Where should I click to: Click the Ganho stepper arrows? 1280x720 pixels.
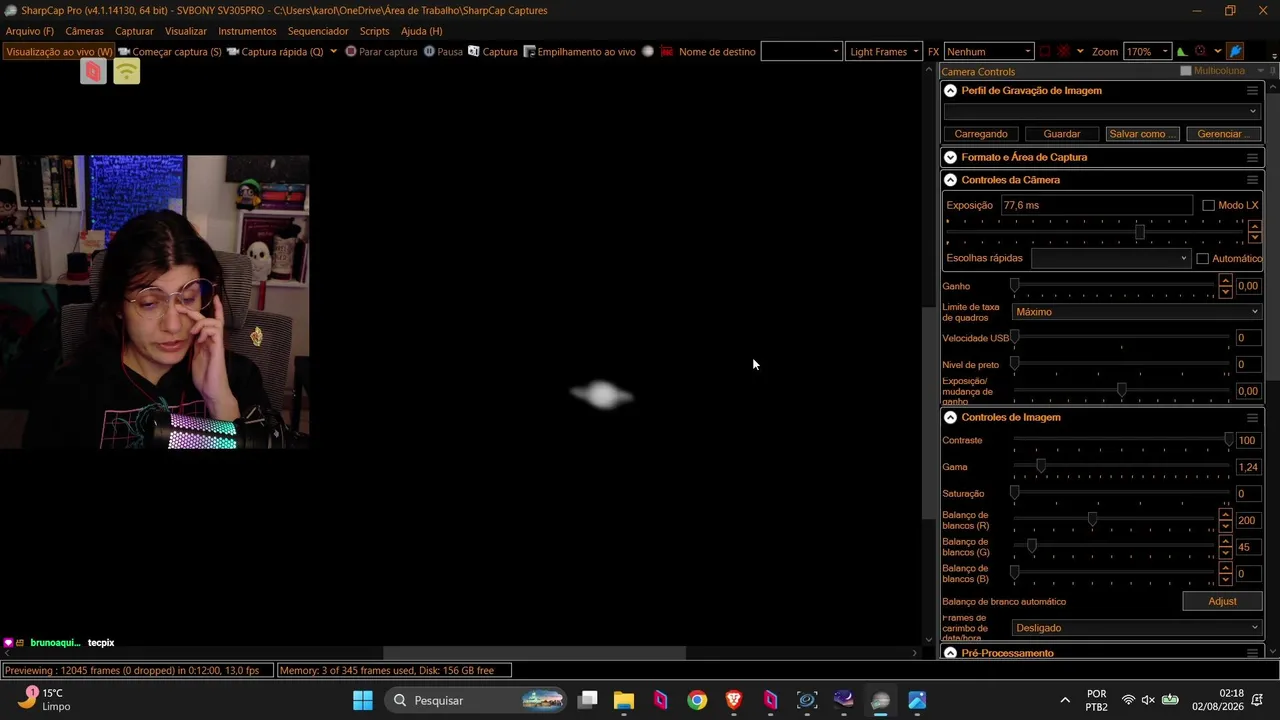[1225, 286]
